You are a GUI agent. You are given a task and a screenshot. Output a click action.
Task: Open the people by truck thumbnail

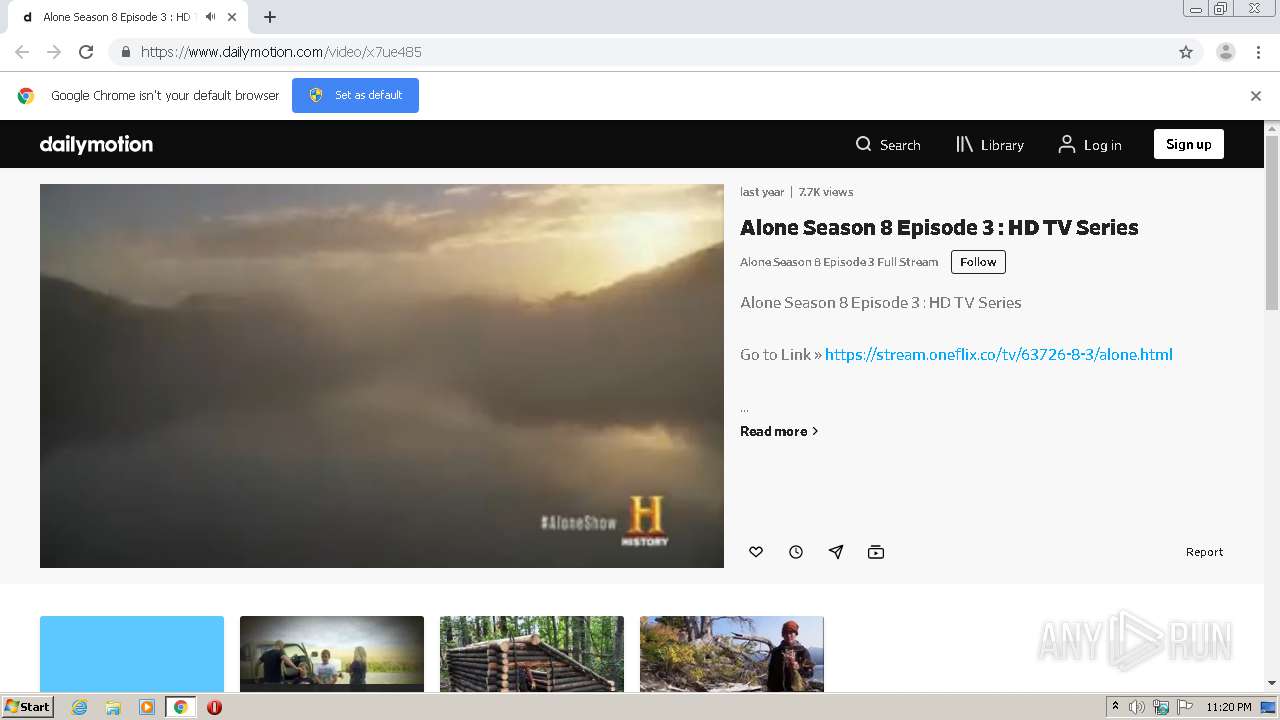pyautogui.click(x=332, y=654)
